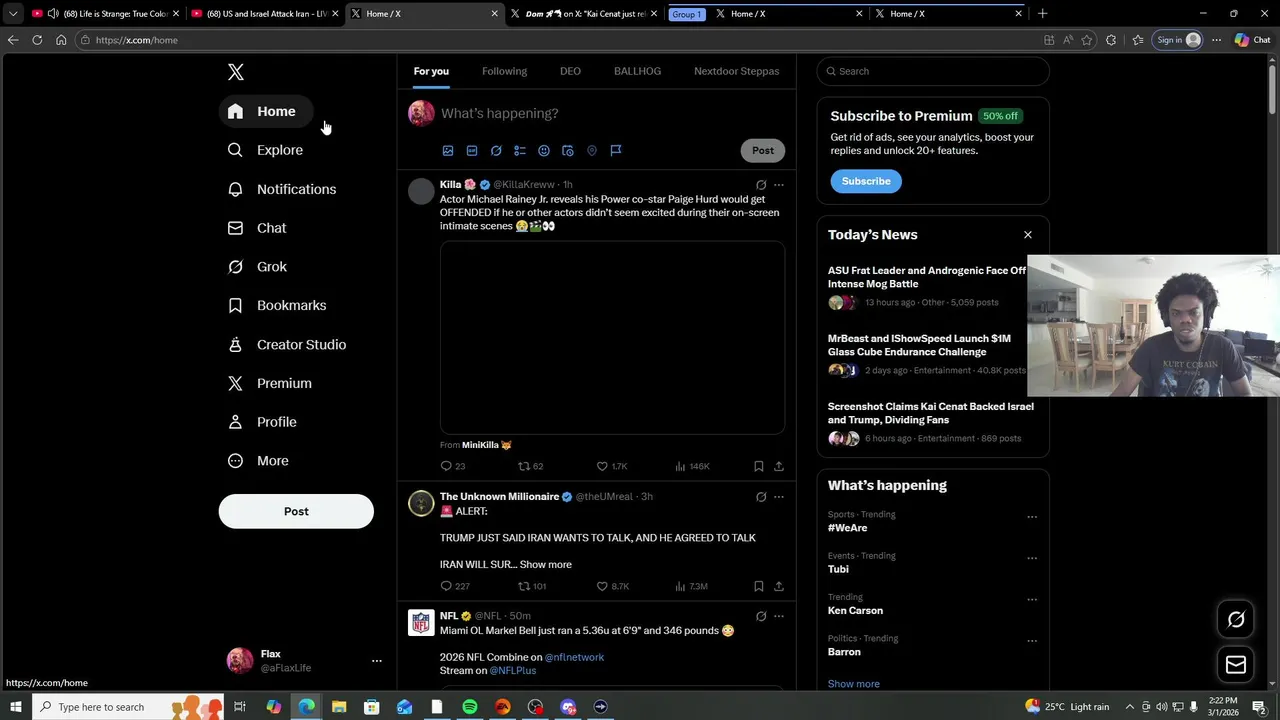This screenshot has width=1280, height=720.
Task: Add a poll using the composer poll icon
Action: coord(520,150)
